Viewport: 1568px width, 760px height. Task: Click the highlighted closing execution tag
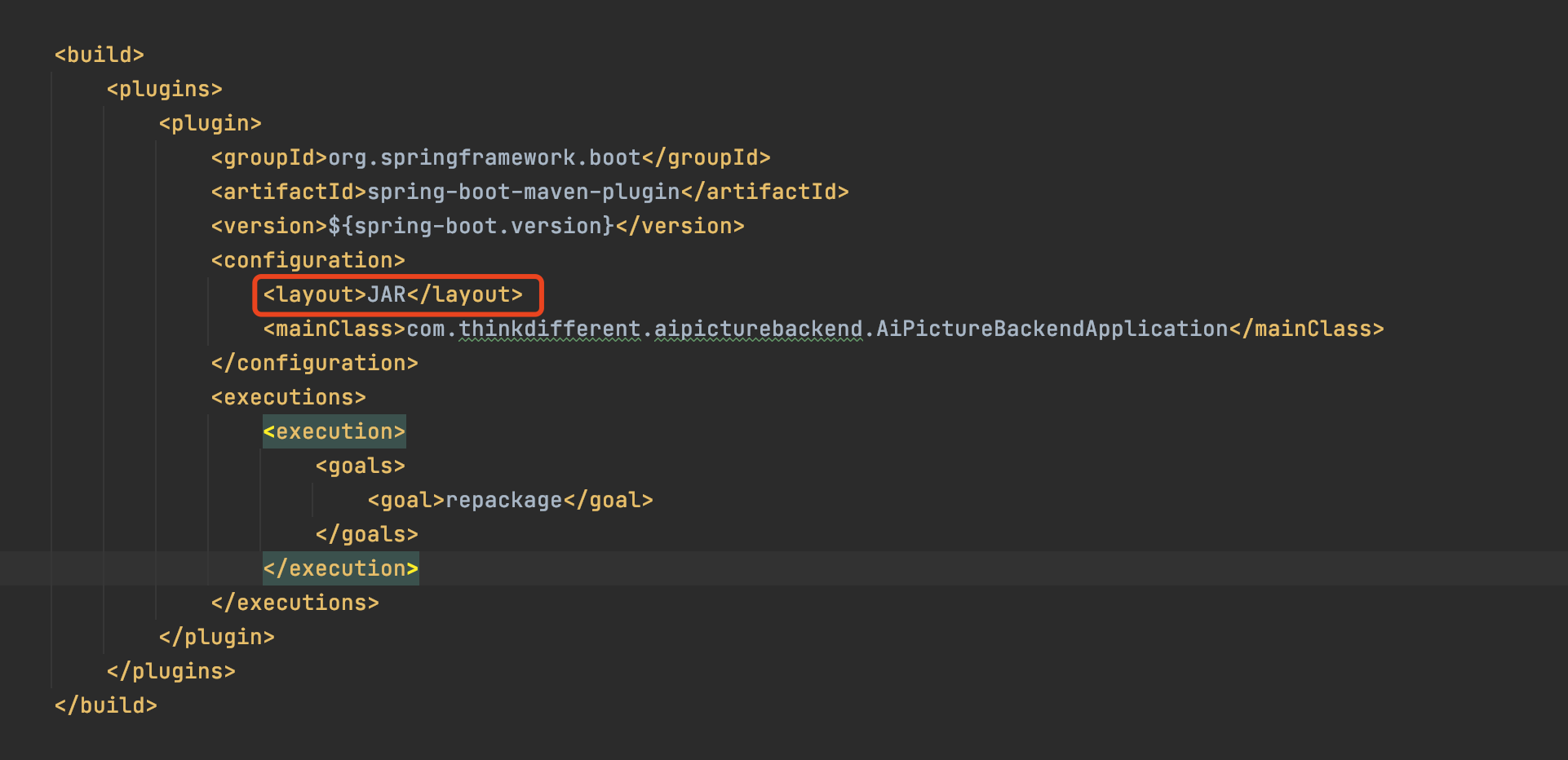pyautogui.click(x=340, y=568)
